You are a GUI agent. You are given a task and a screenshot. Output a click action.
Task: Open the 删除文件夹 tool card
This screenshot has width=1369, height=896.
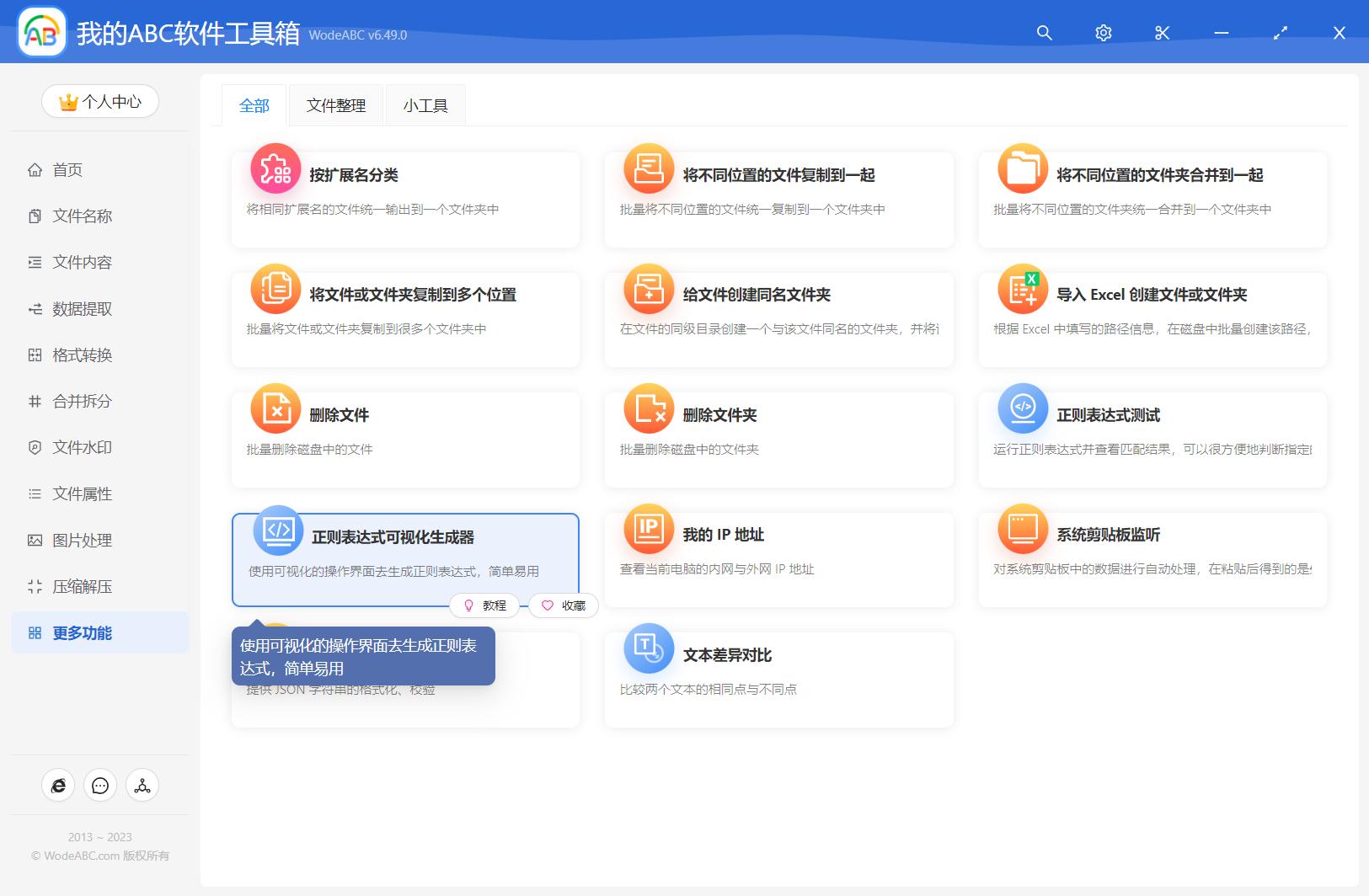coord(778,440)
